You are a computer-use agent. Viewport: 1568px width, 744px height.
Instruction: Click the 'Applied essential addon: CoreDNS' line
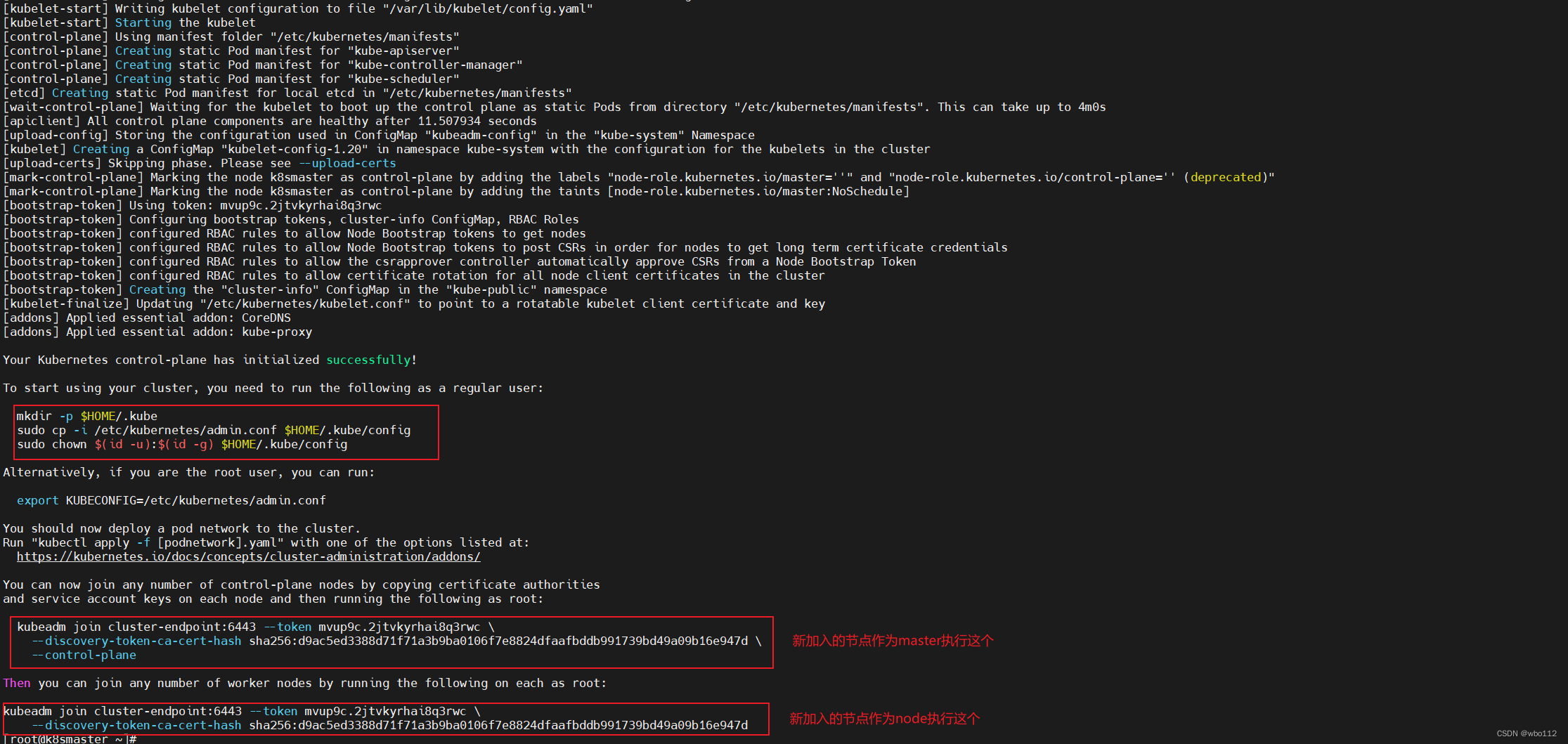click(147, 318)
